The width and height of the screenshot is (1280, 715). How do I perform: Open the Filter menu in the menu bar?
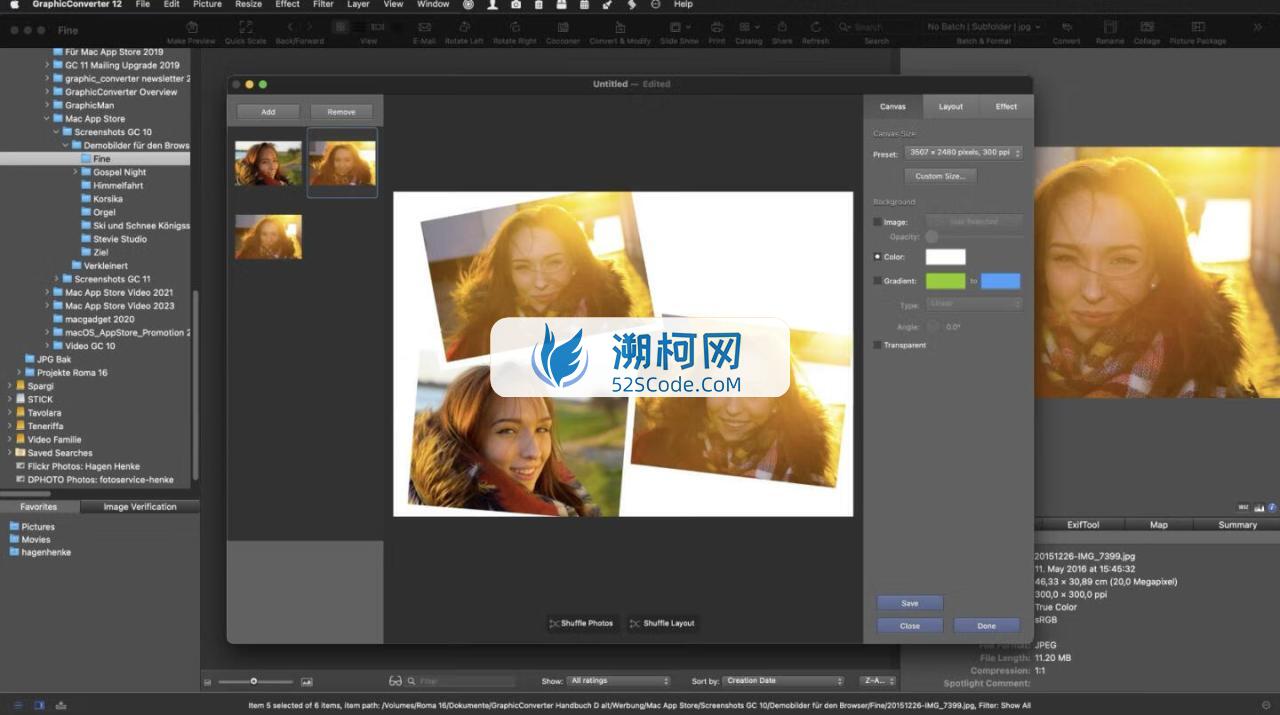pos(323,4)
